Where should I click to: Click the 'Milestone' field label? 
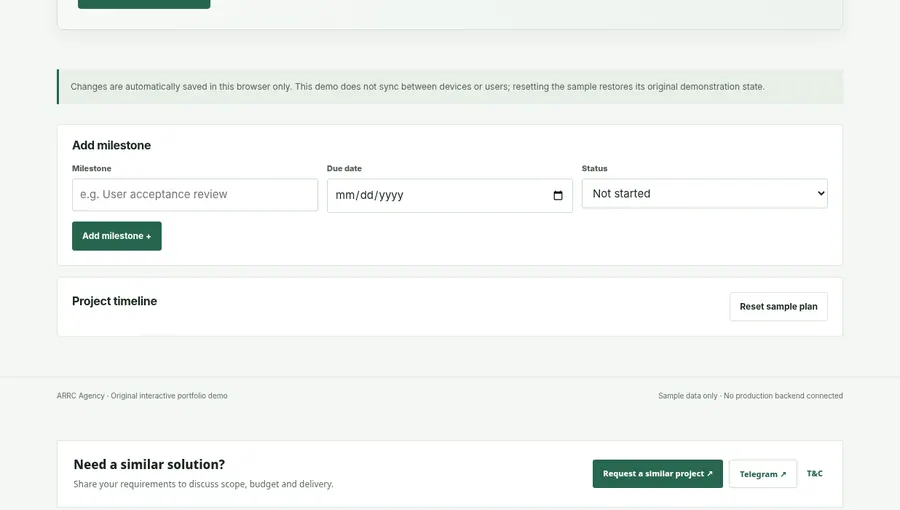[x=91, y=168]
